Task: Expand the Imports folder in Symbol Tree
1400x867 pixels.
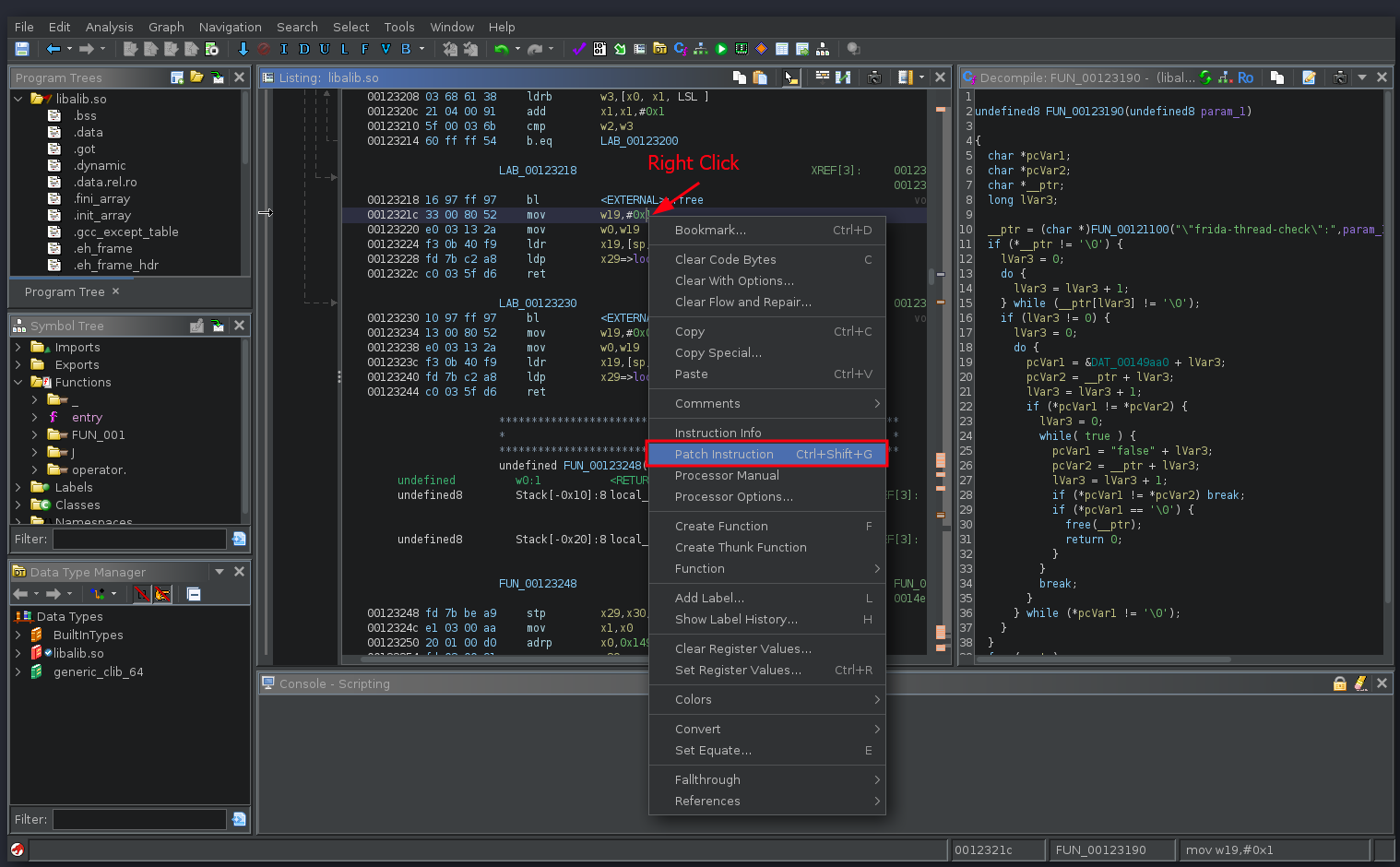Action: 20,347
